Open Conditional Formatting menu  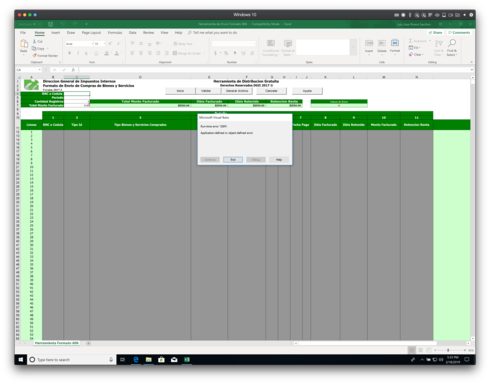point(271,48)
